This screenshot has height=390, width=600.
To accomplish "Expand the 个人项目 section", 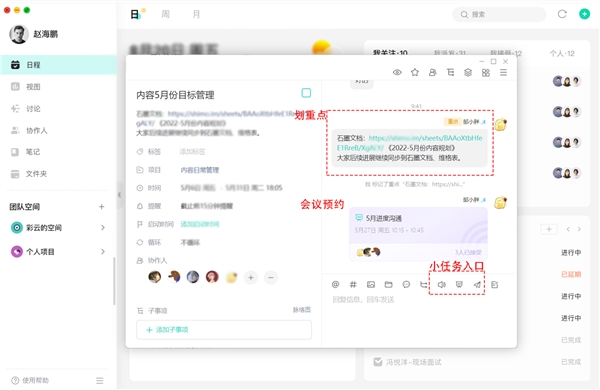I will [103, 251].
